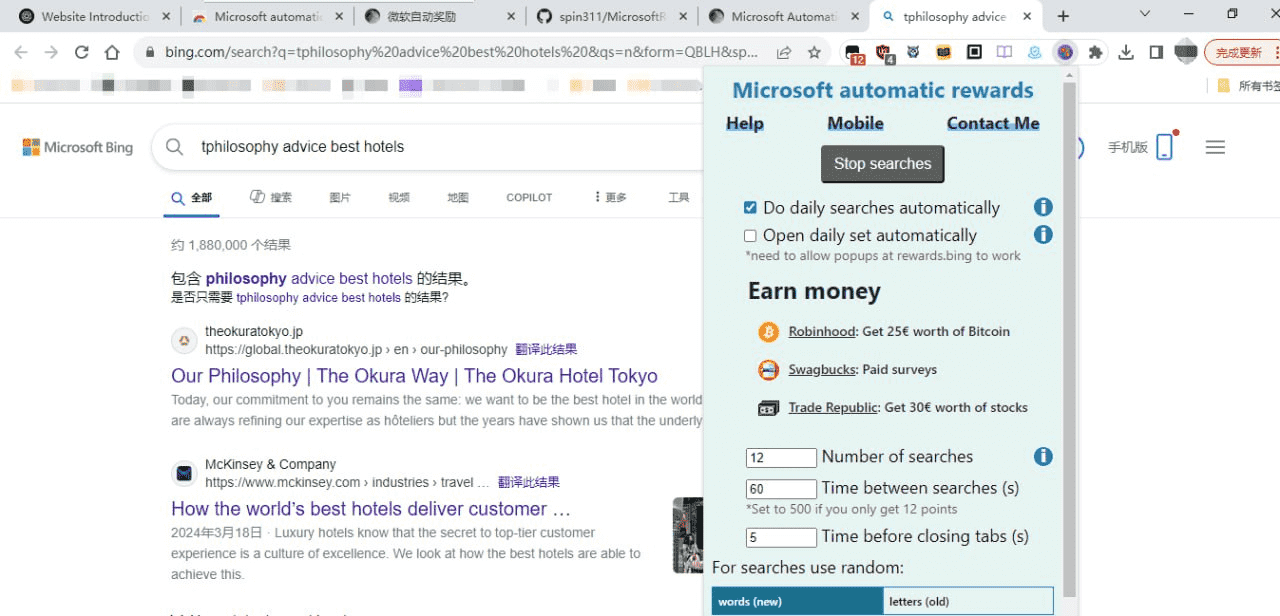The image size is (1280, 616).
Task: Enable Open daily set automatically
Action: pos(750,236)
